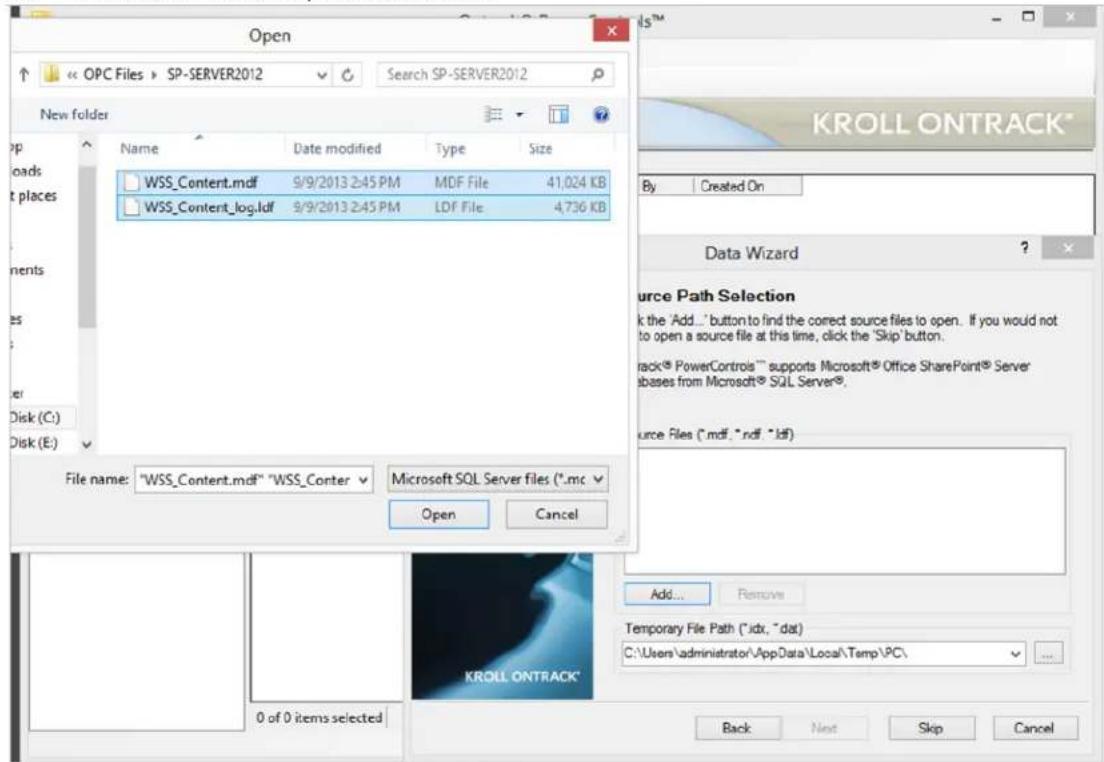Select the WSS_Content.mdf file icon
This screenshot has height=762, width=1104.
131,182
